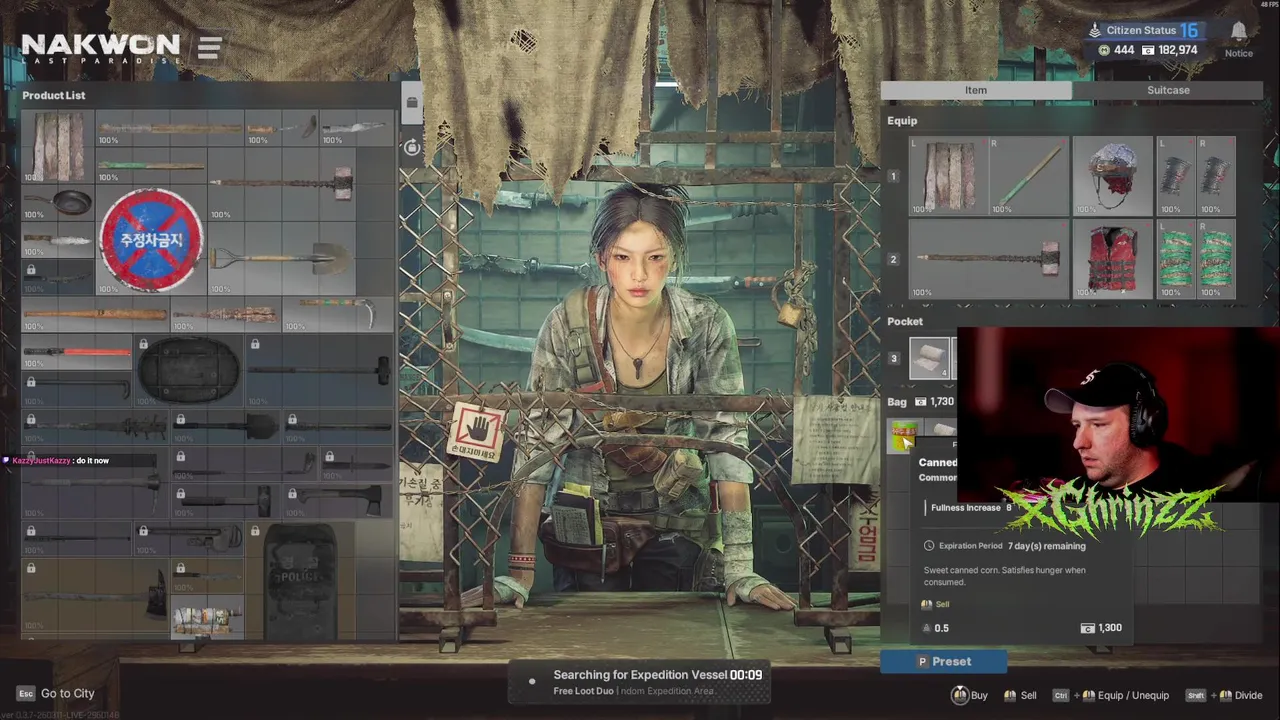
Task: Select the sickle in Product List
Action: 338,315
